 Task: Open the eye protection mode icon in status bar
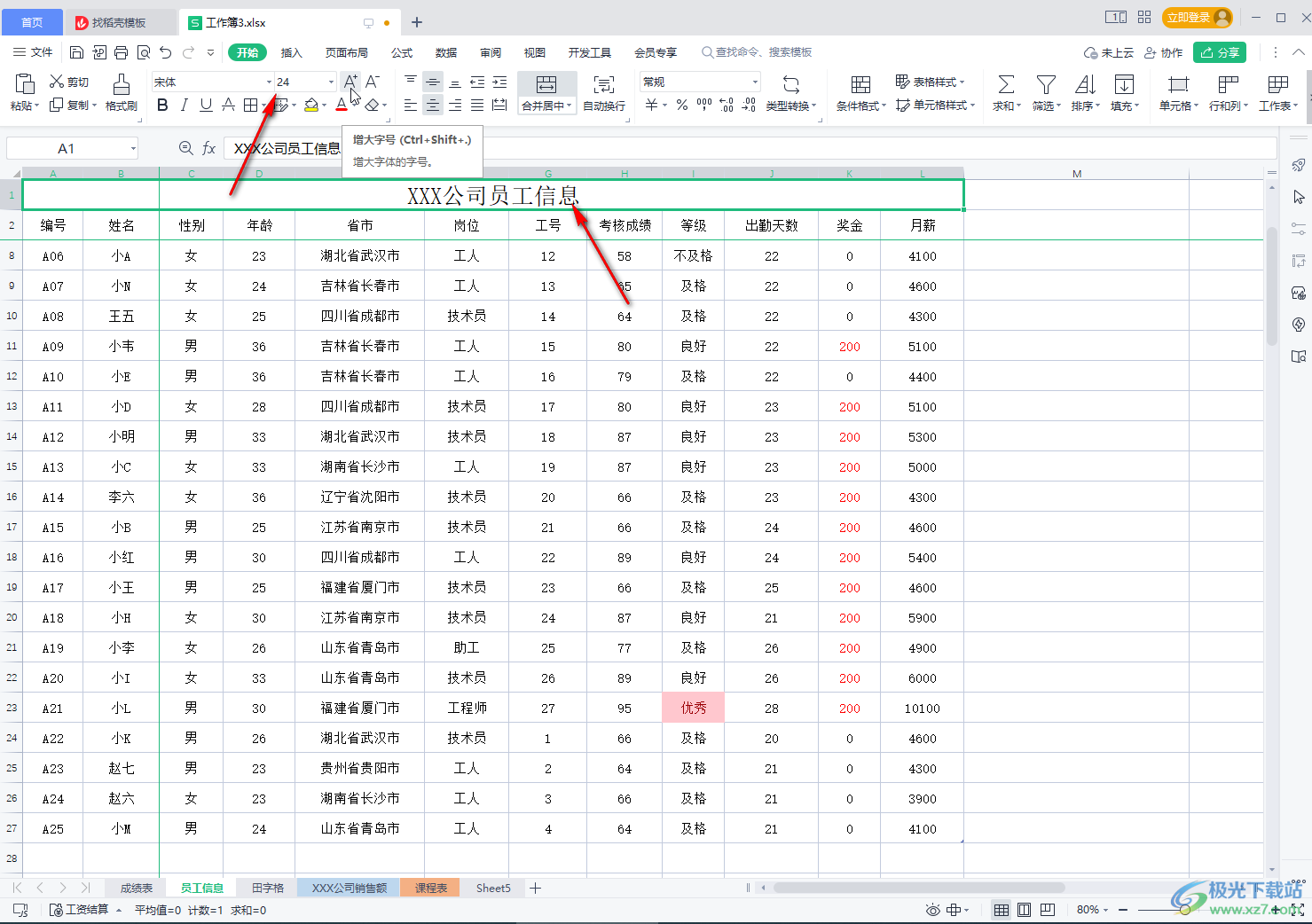(932, 910)
